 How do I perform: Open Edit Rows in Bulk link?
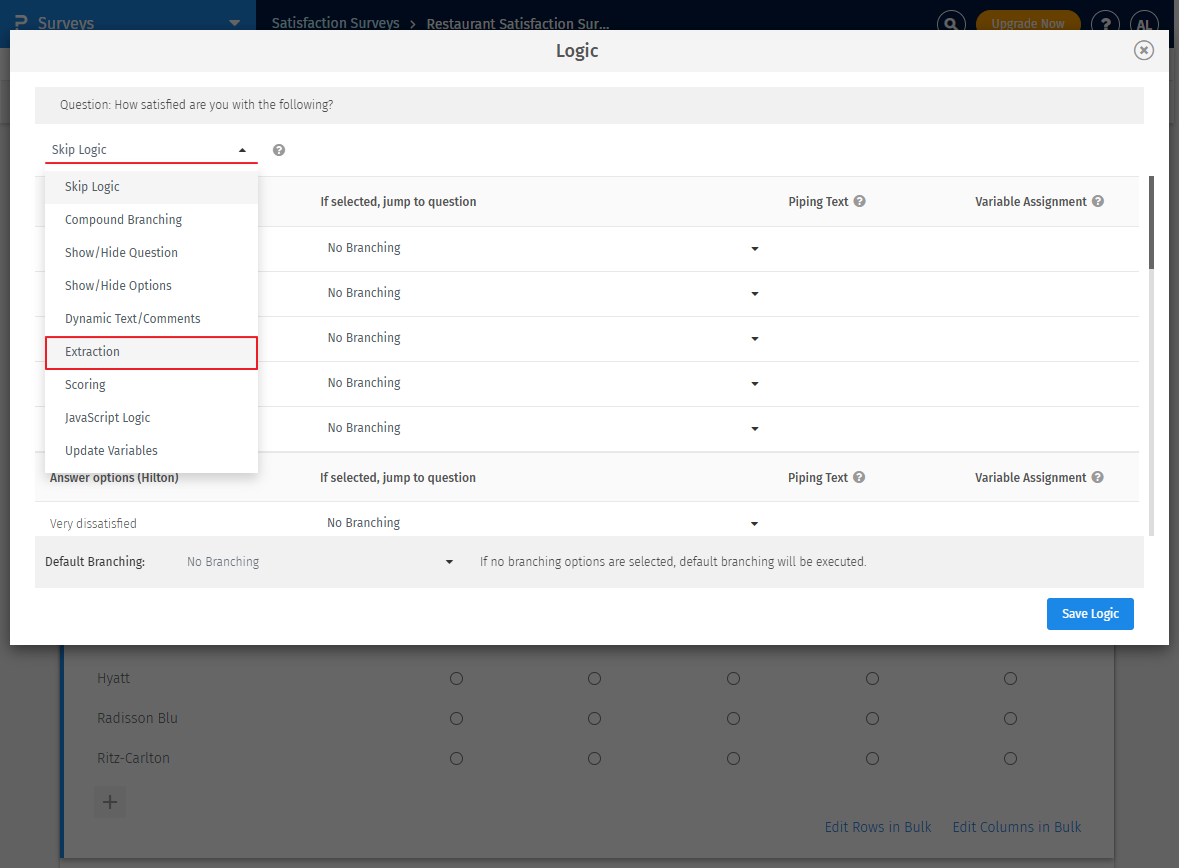pos(877,826)
